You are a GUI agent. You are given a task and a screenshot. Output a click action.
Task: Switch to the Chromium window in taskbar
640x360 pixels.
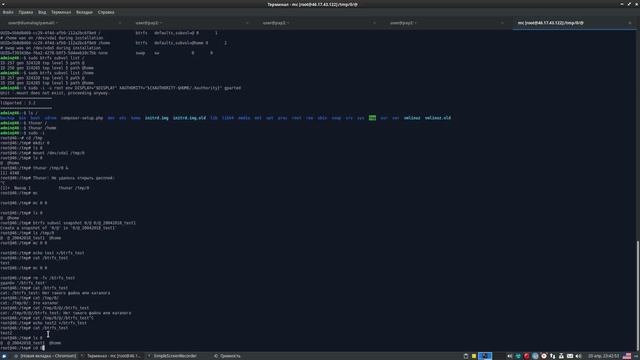click(45, 356)
